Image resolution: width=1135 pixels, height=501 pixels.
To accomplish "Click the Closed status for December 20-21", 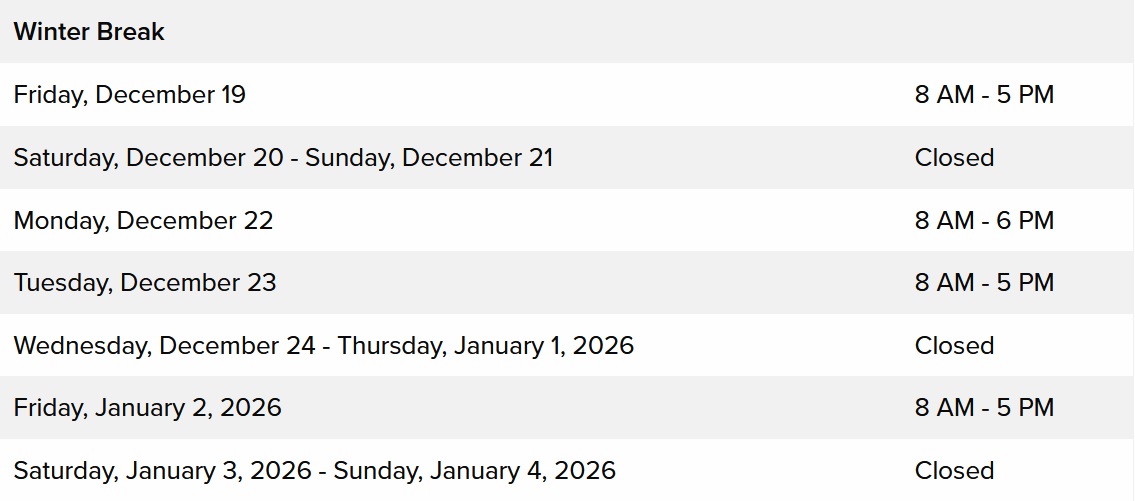I will tap(954, 158).
